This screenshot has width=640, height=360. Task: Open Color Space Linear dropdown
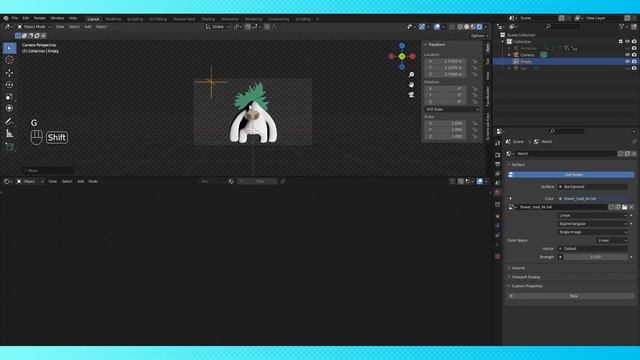click(612, 240)
